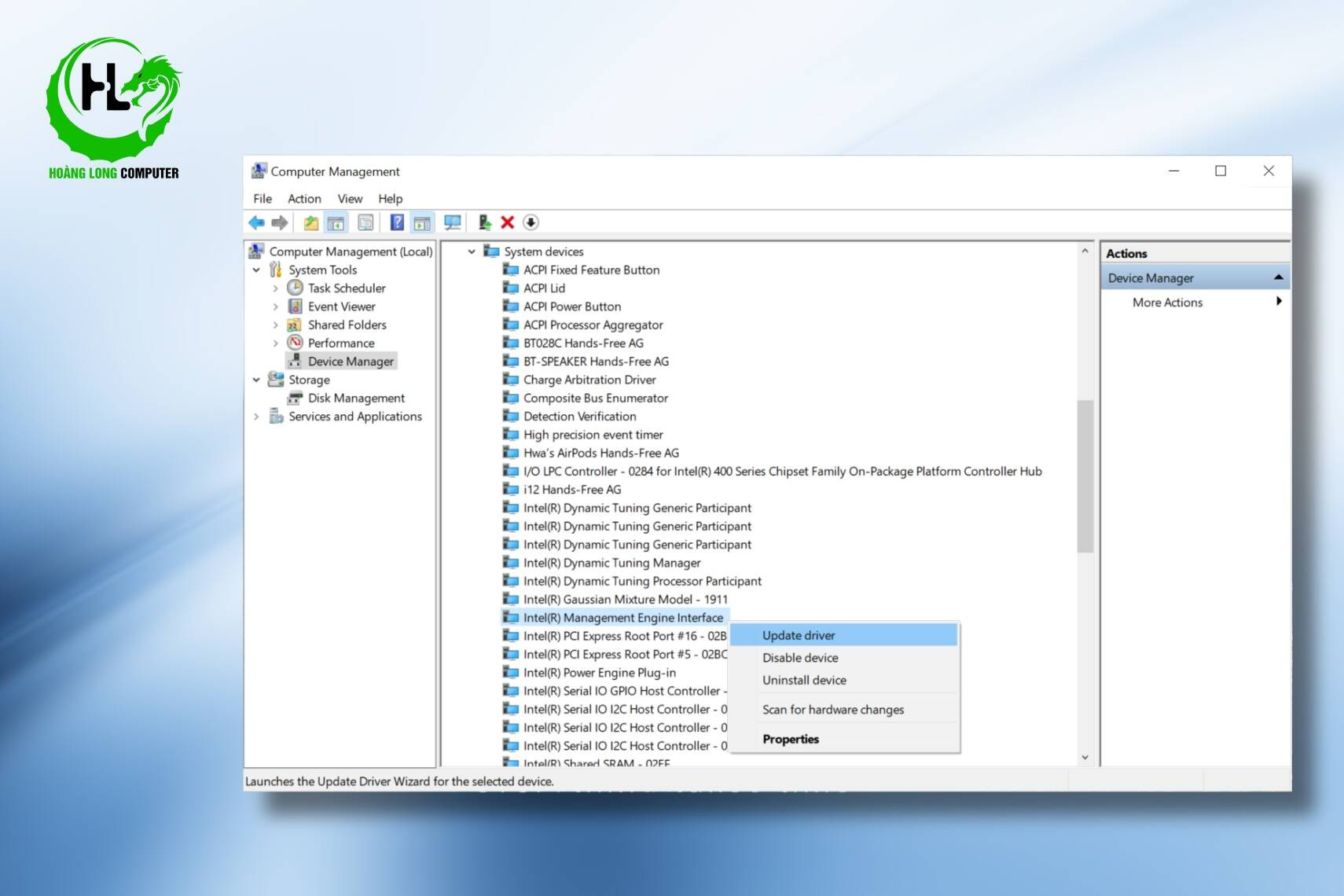Click the Performance gauge icon
Screen dimensions: 1344x896
[x=296, y=343]
